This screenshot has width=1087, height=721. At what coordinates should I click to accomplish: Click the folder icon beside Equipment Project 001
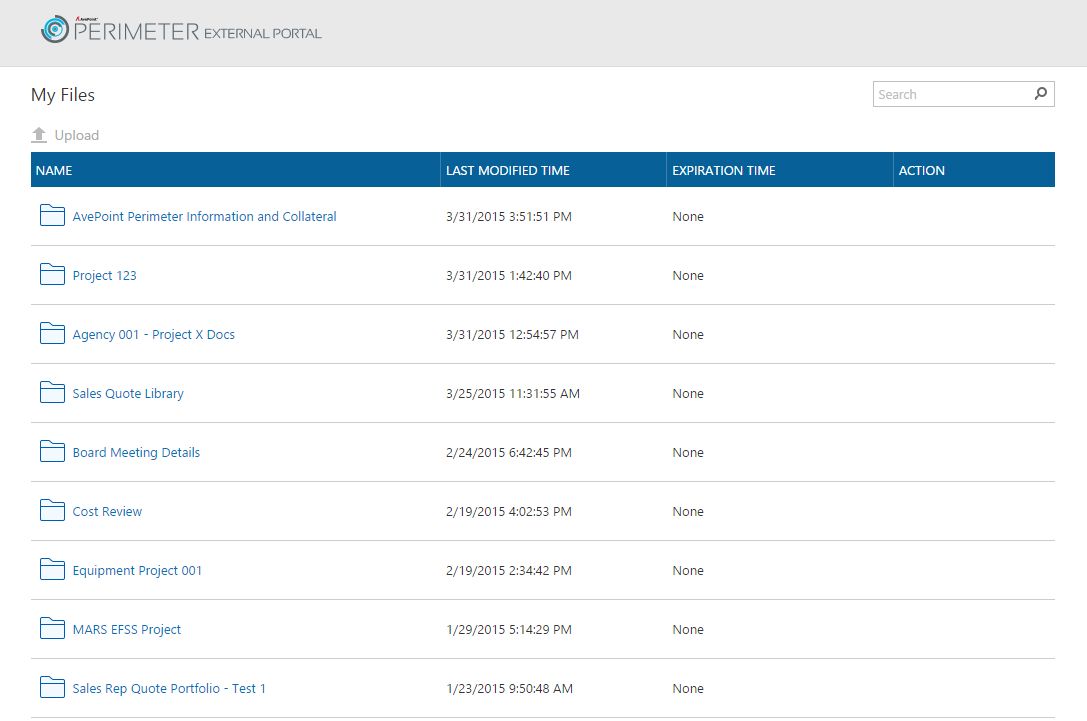click(52, 570)
